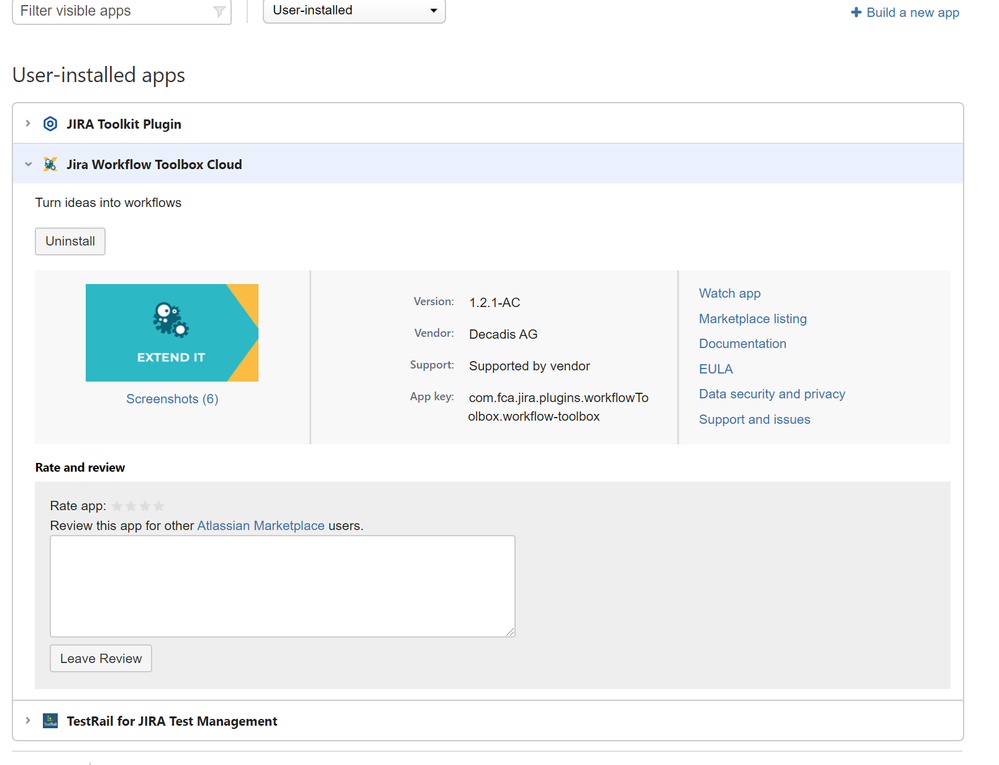Image resolution: width=999 pixels, height=765 pixels.
Task: Click inside the review text area
Action: coord(283,586)
